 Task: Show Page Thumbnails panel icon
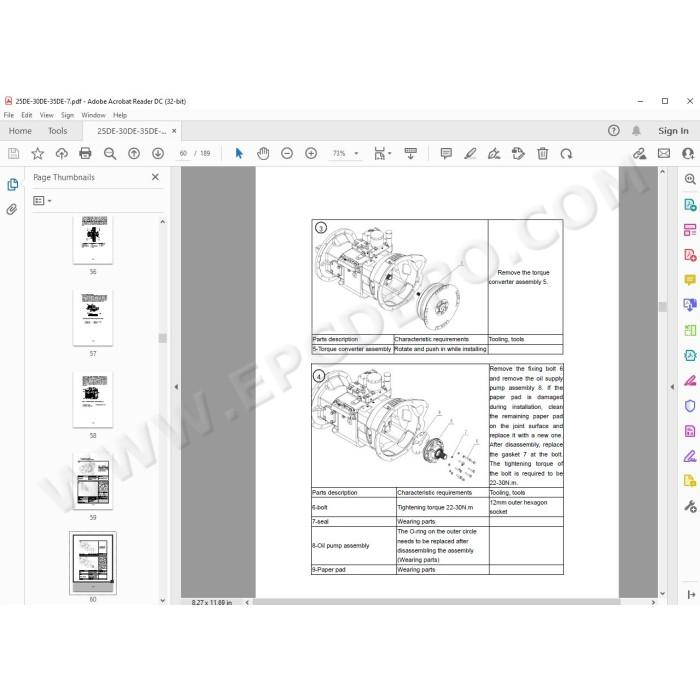tap(12, 185)
